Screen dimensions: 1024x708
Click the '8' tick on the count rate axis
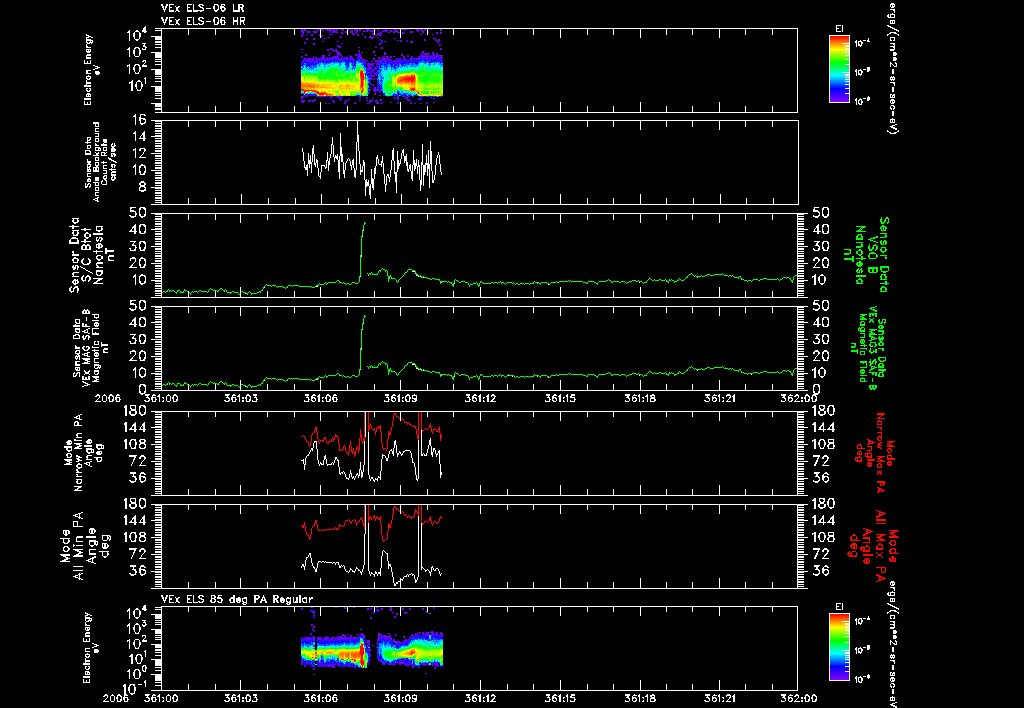point(142,188)
